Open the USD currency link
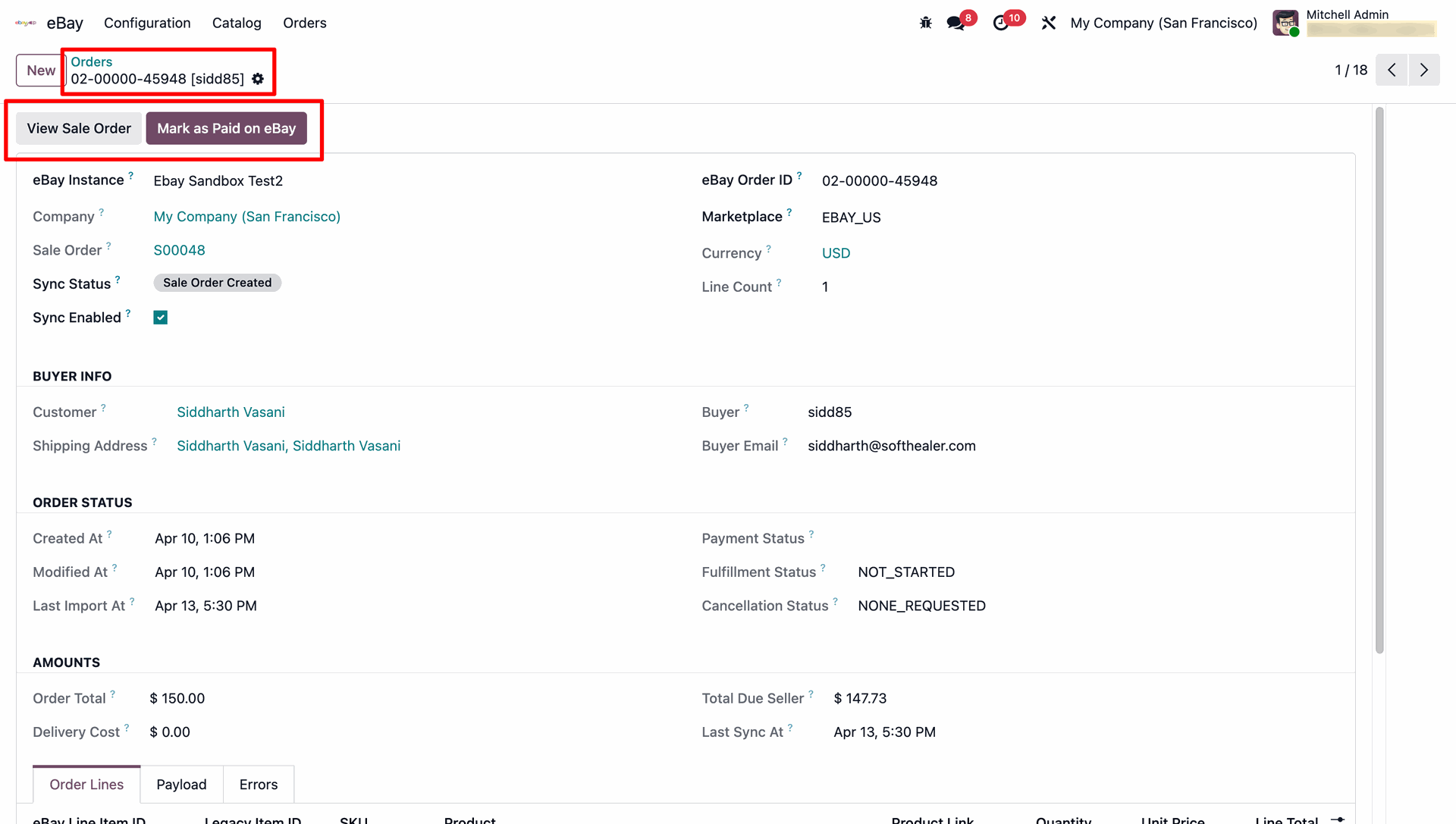This screenshot has height=824, width=1456. click(x=836, y=253)
